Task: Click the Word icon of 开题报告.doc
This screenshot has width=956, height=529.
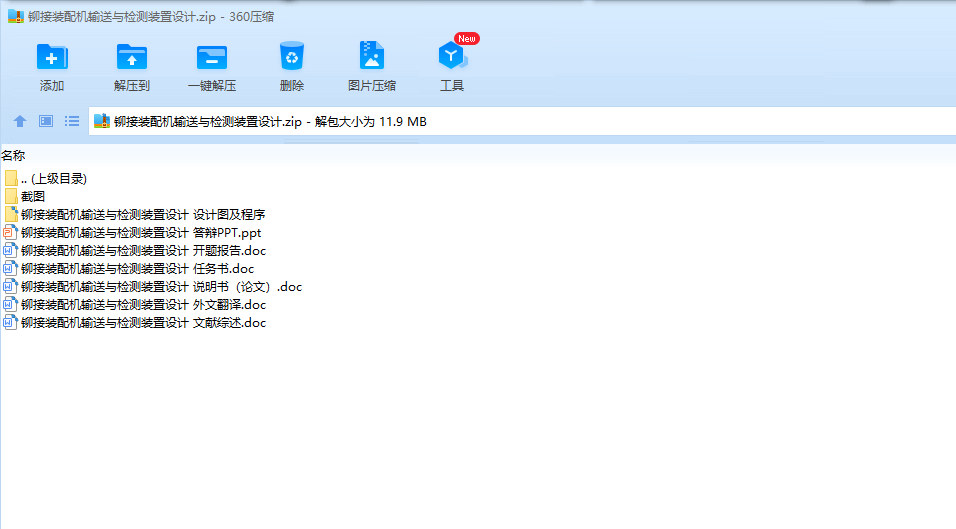Action: (10, 250)
